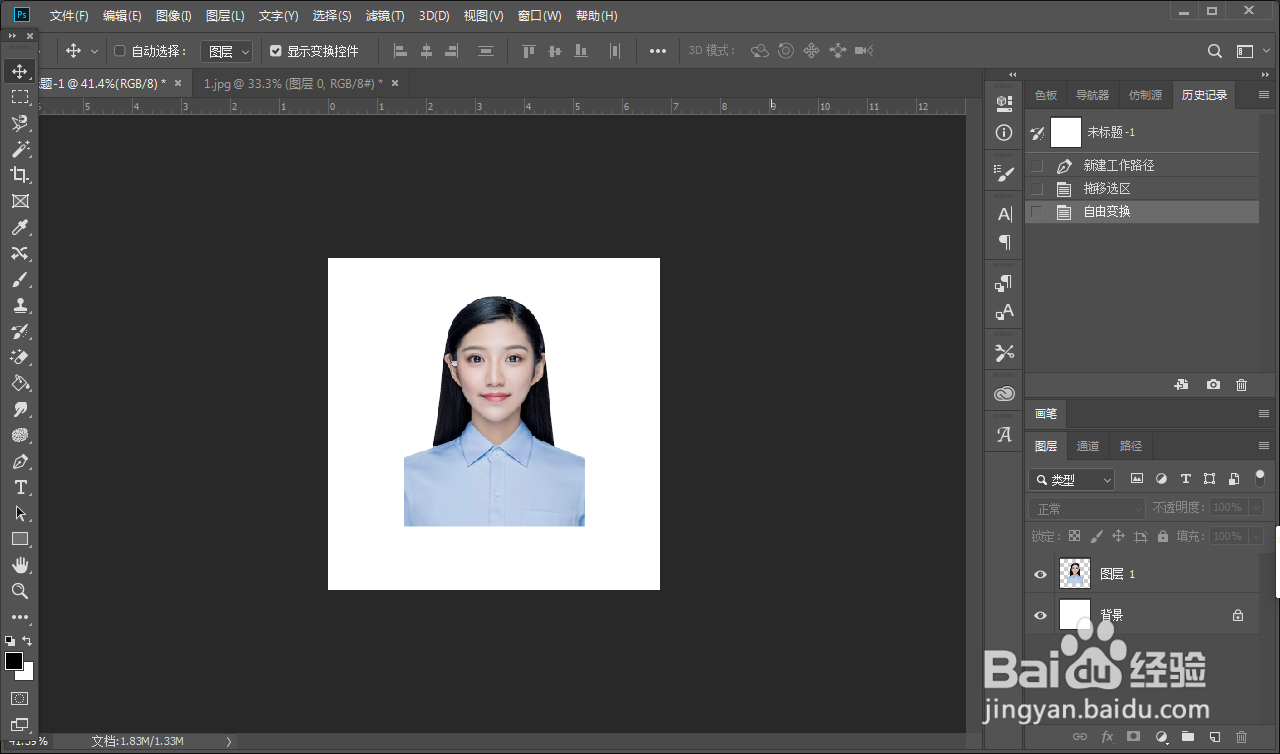
Task: Toggle history brush source for 自由变换
Action: tap(1037, 211)
